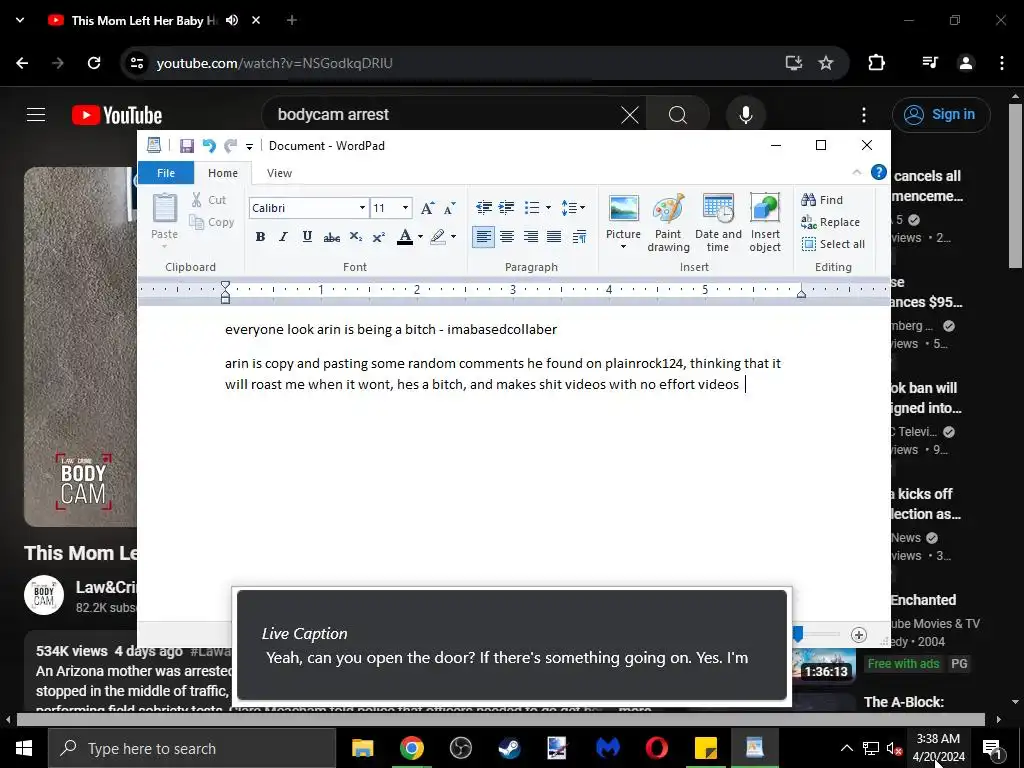Image resolution: width=1024 pixels, height=768 pixels.
Task: Toggle Subscript formatting
Action: click(x=355, y=236)
